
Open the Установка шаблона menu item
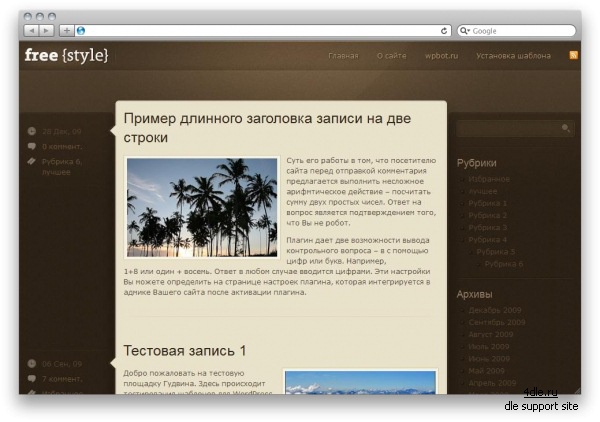513,56
